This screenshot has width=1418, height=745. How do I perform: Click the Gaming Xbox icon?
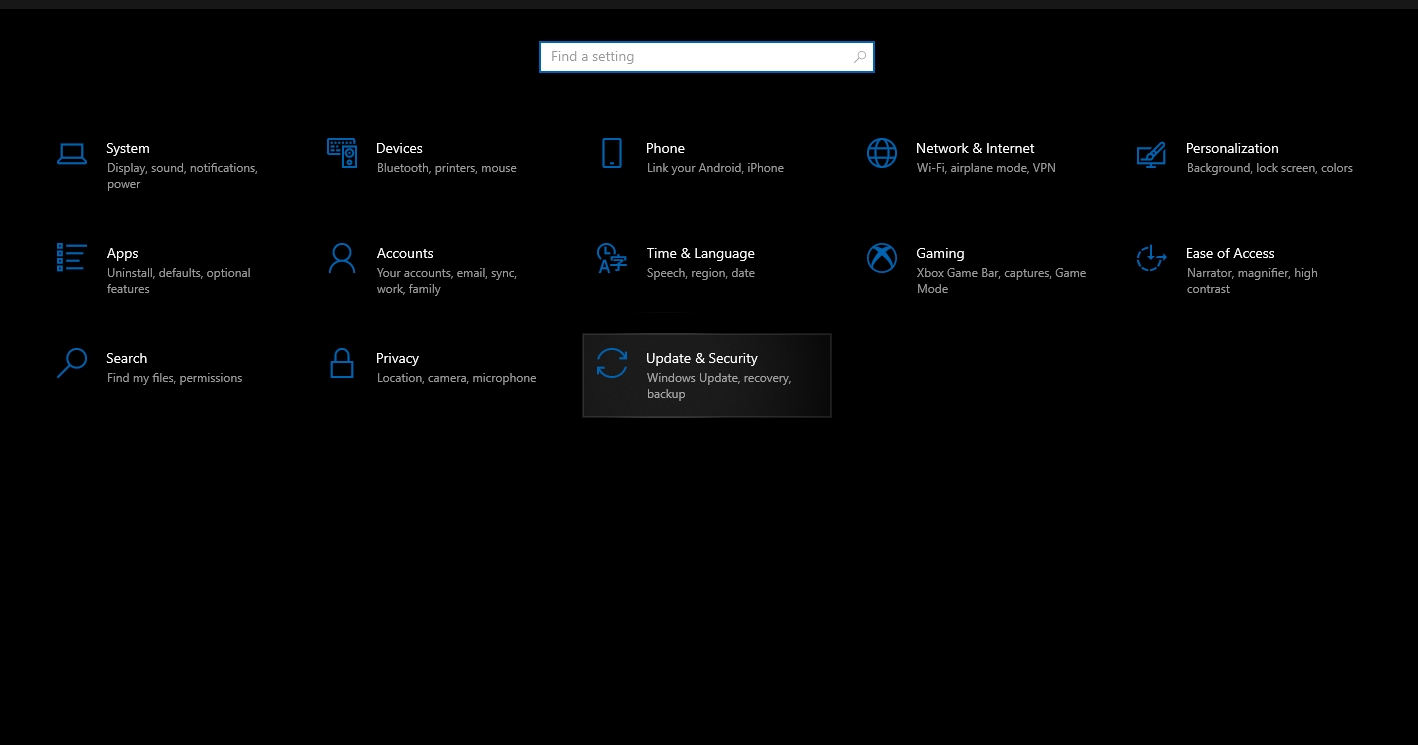[x=882, y=258]
